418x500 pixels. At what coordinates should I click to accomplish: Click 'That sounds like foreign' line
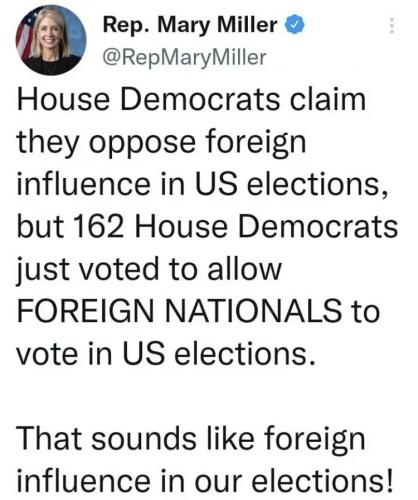coord(191,439)
